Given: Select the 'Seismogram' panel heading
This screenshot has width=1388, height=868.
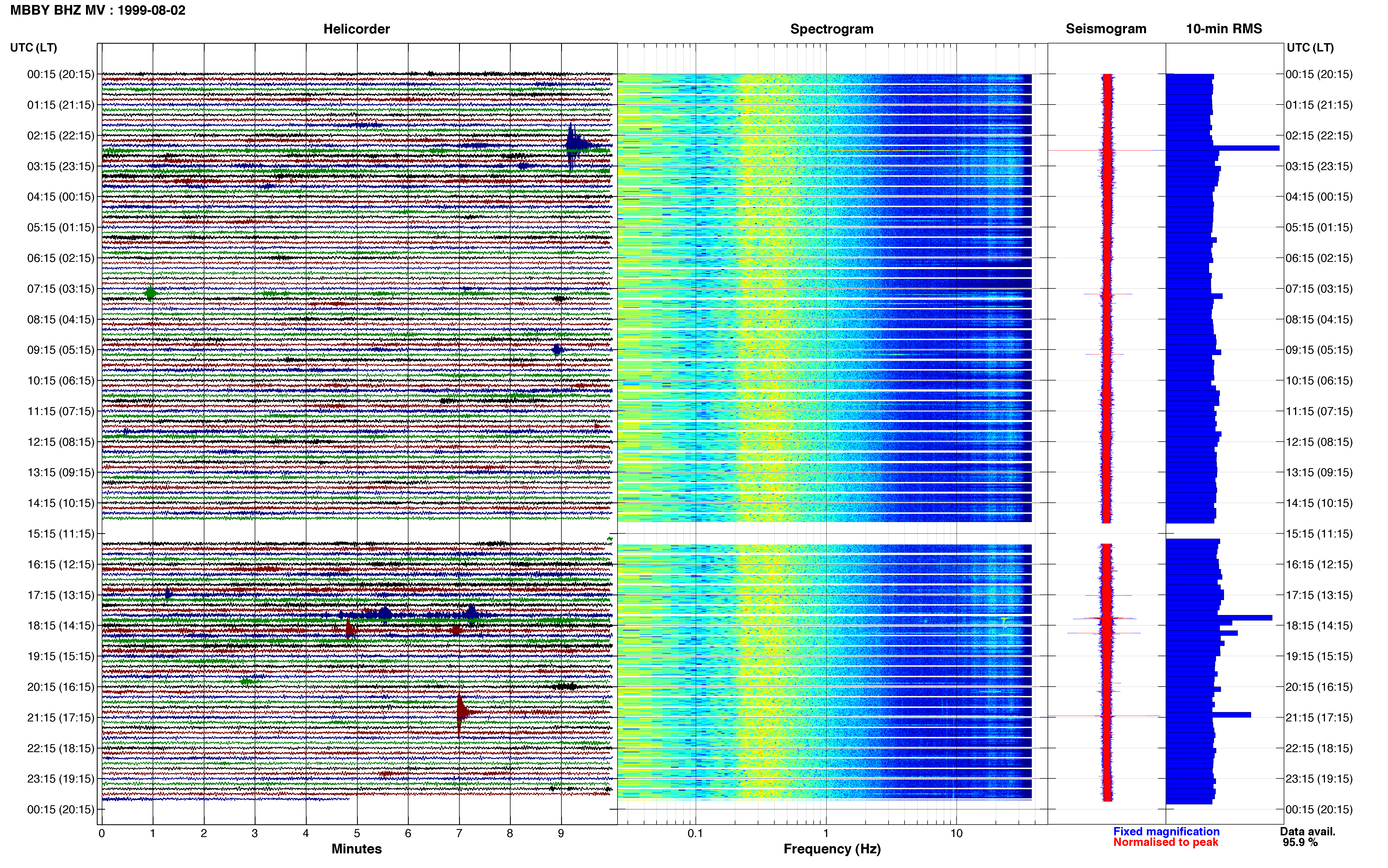Looking at the screenshot, I should tap(1106, 29).
